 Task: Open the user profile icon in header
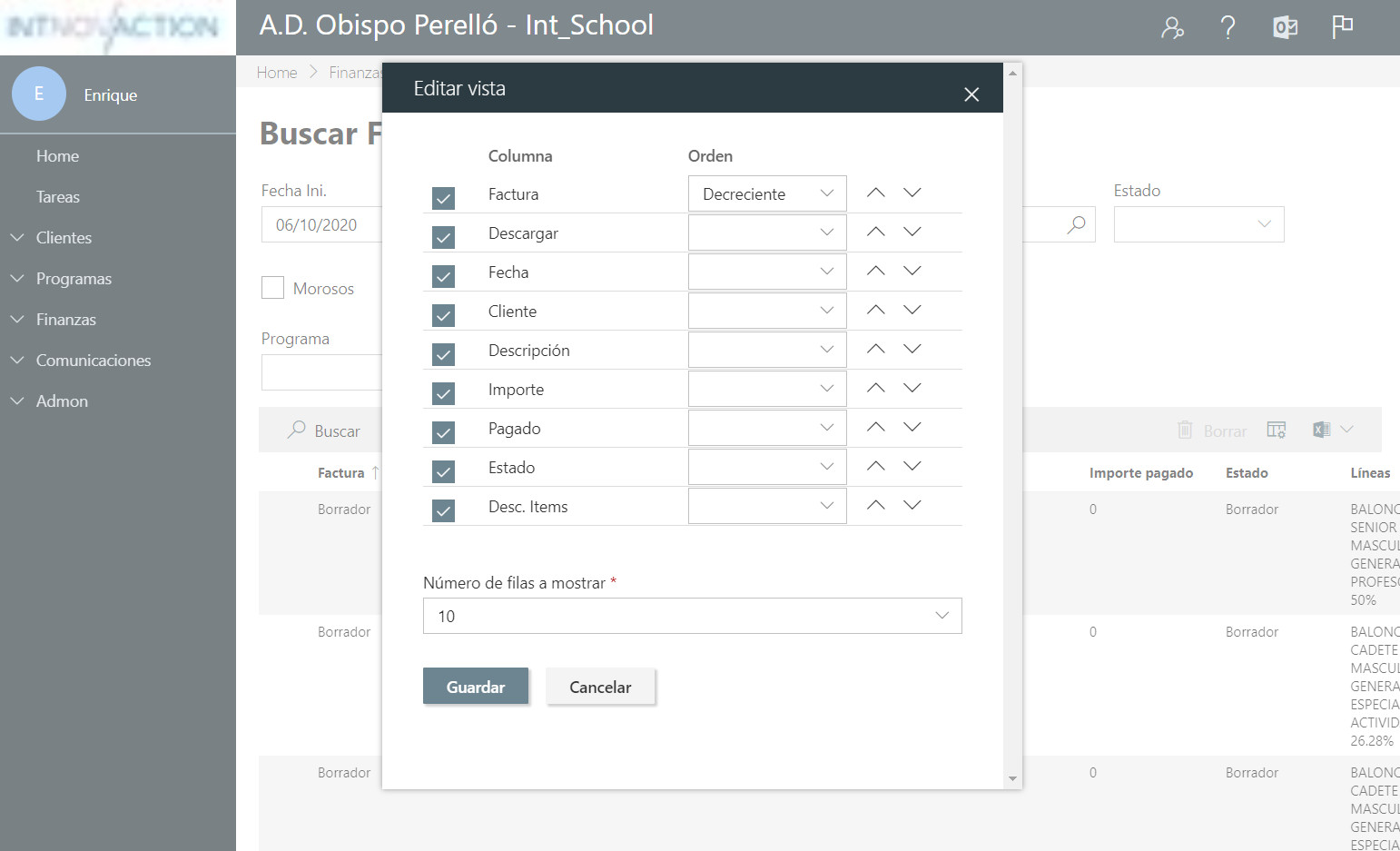[x=1172, y=27]
